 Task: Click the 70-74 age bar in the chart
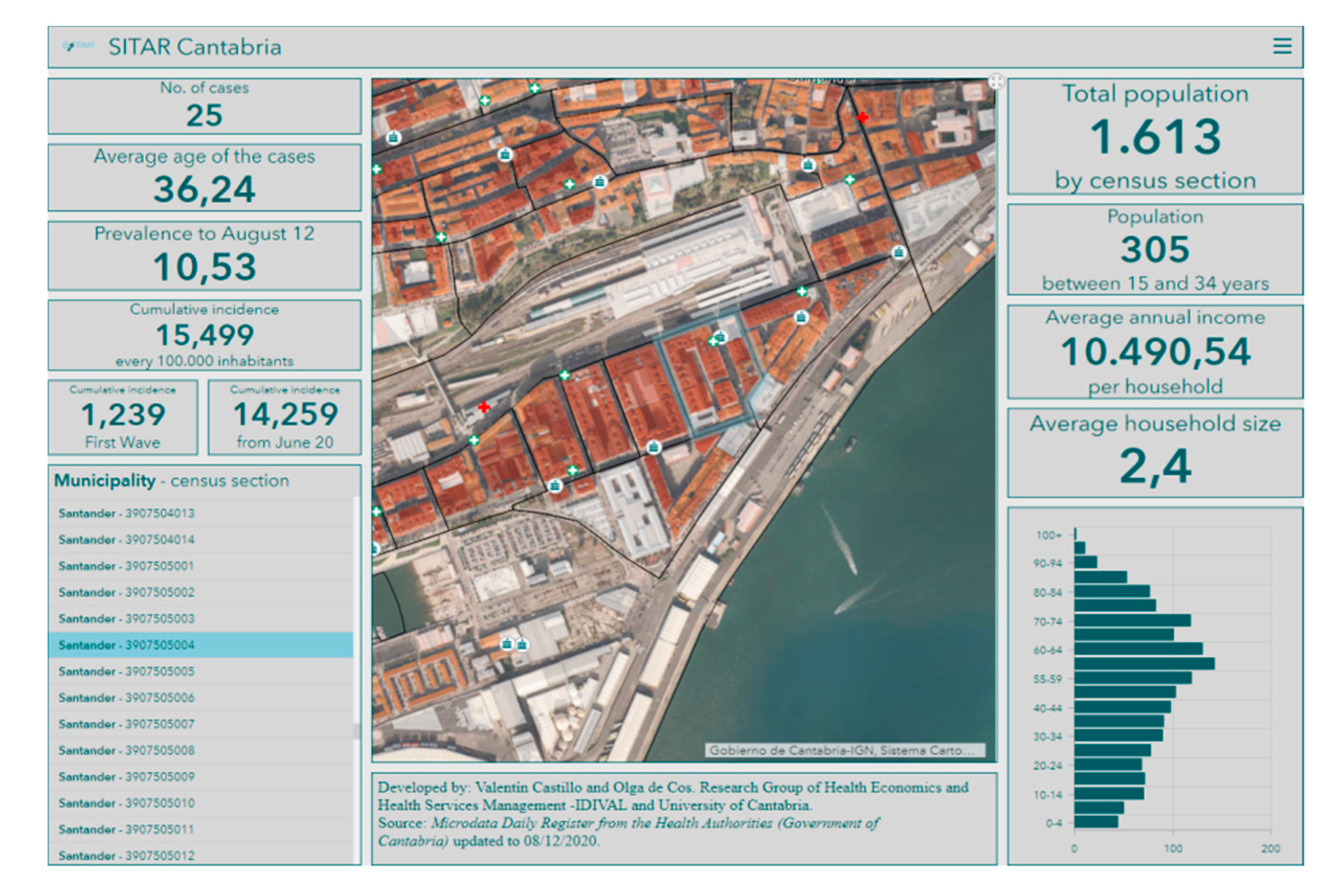(1132, 620)
